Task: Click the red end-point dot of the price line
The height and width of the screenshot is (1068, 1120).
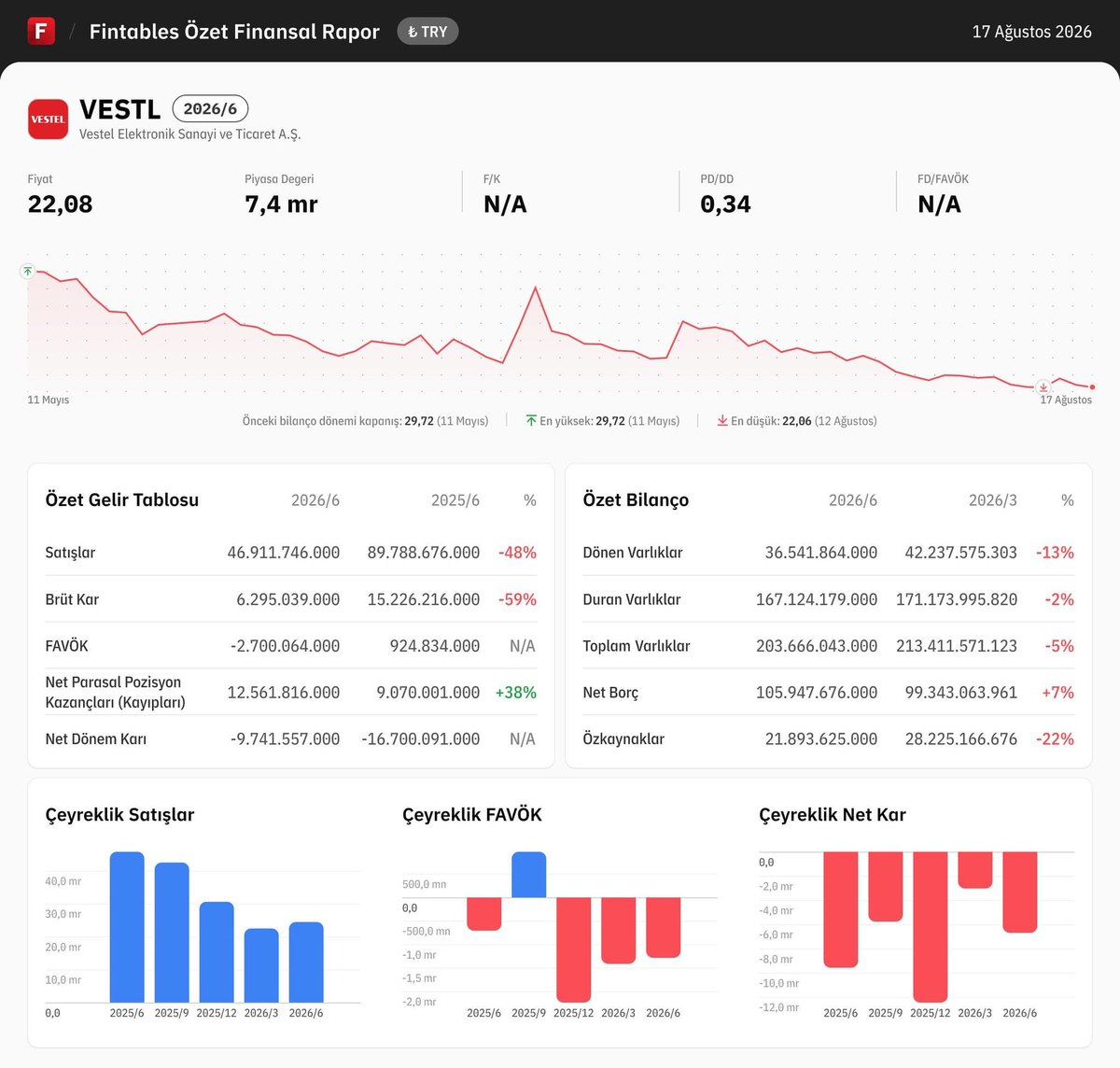Action: pos(1092,386)
